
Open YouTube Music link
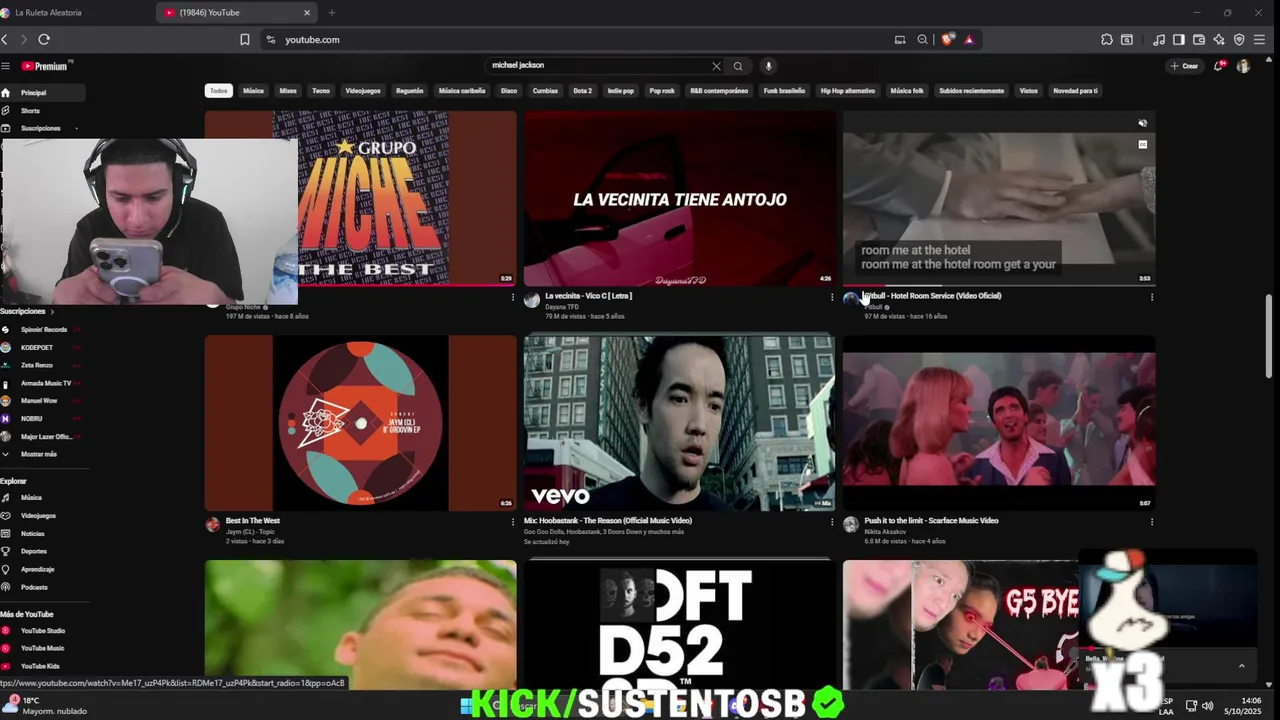[x=42, y=648]
